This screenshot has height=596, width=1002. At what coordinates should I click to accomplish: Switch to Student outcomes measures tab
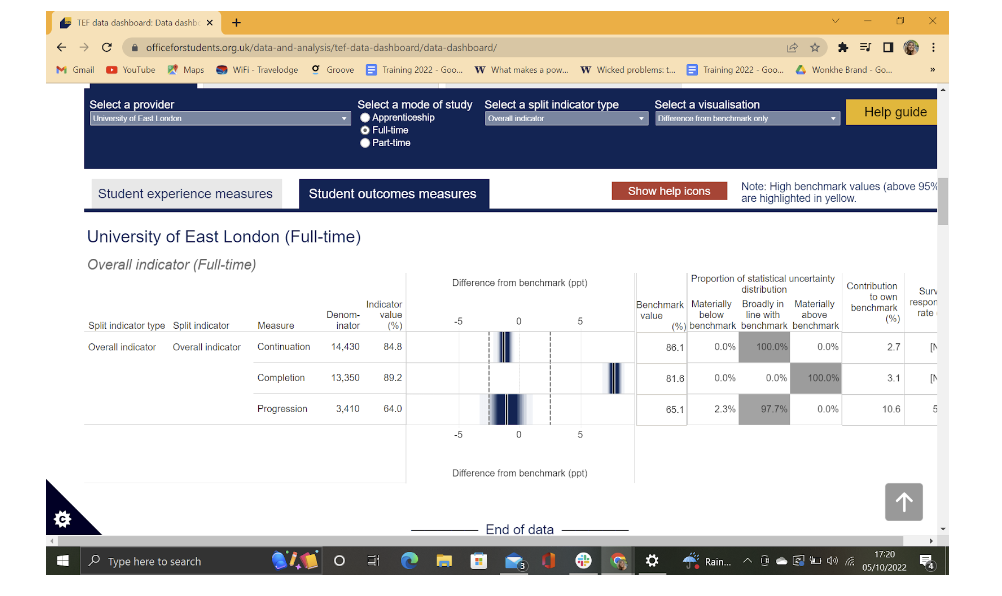coord(393,194)
